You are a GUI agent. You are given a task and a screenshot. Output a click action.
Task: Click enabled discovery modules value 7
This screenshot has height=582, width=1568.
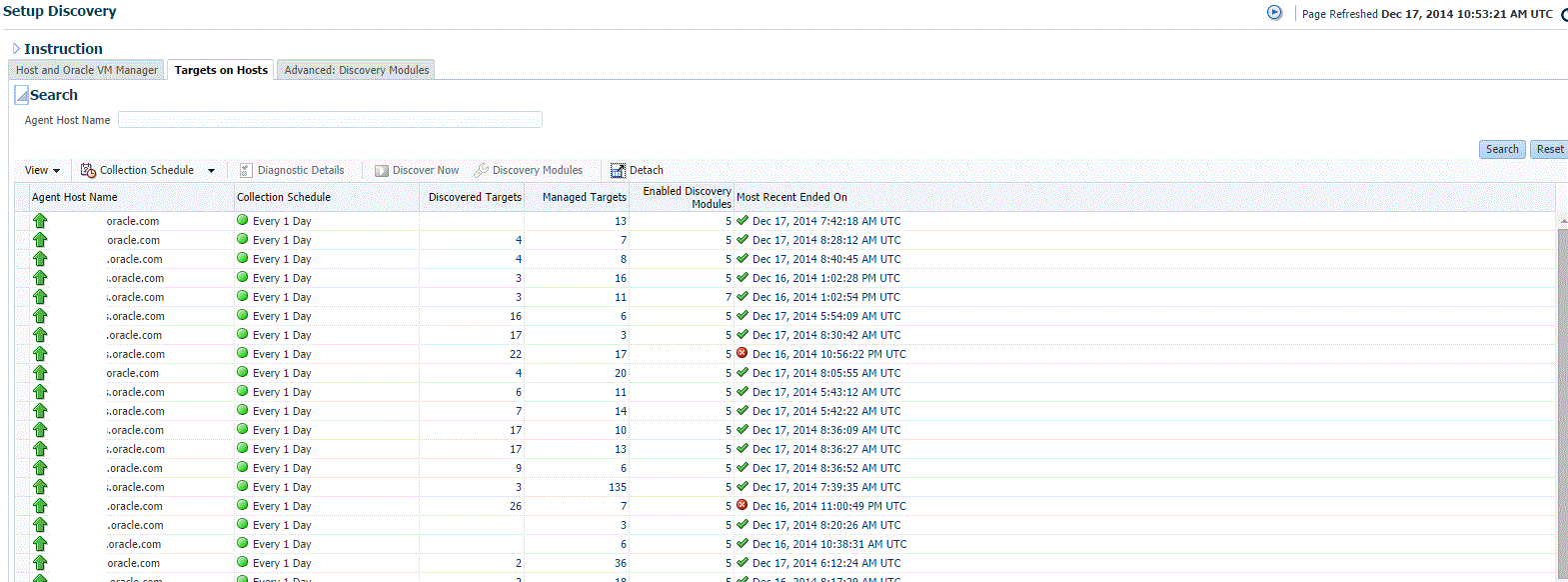pos(729,297)
